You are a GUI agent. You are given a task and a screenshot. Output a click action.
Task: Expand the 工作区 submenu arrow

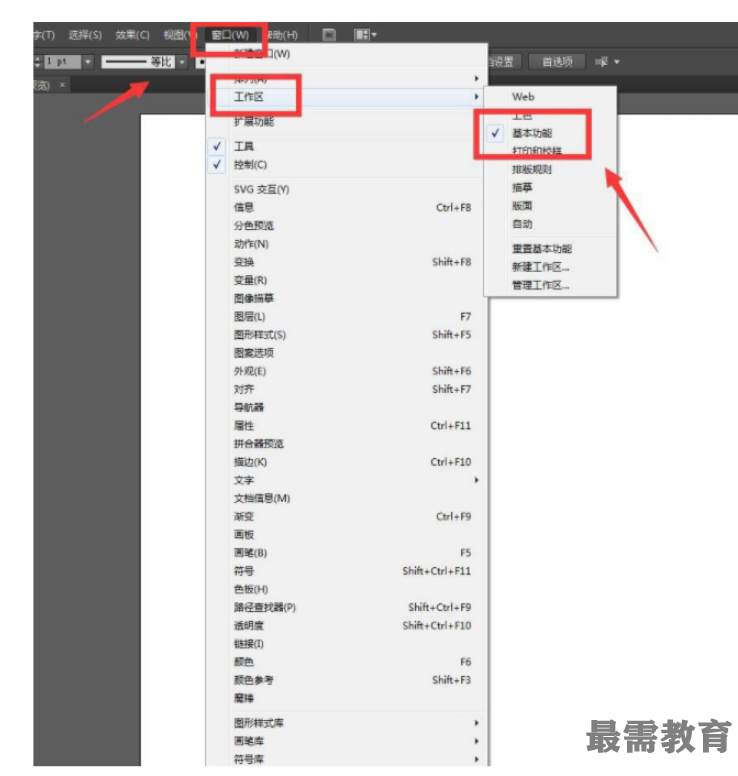coord(476,97)
